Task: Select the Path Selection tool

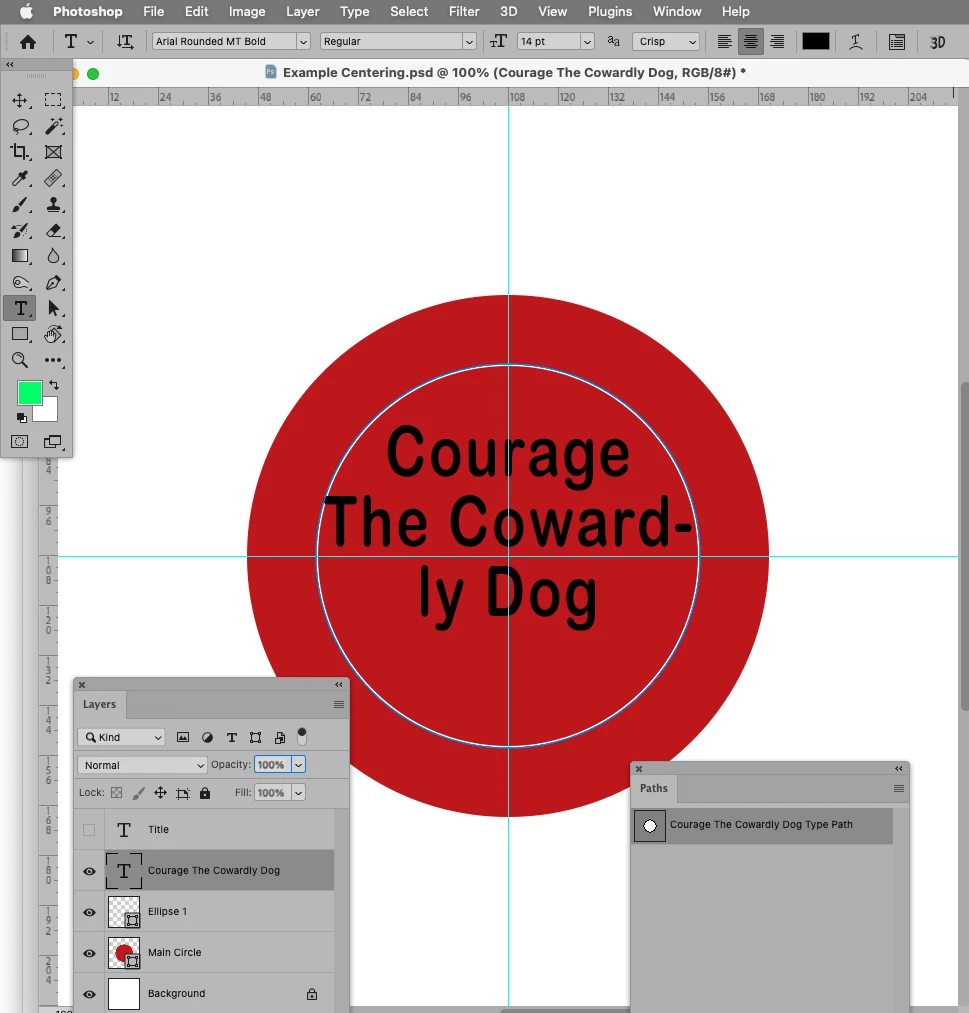Action: [x=53, y=308]
